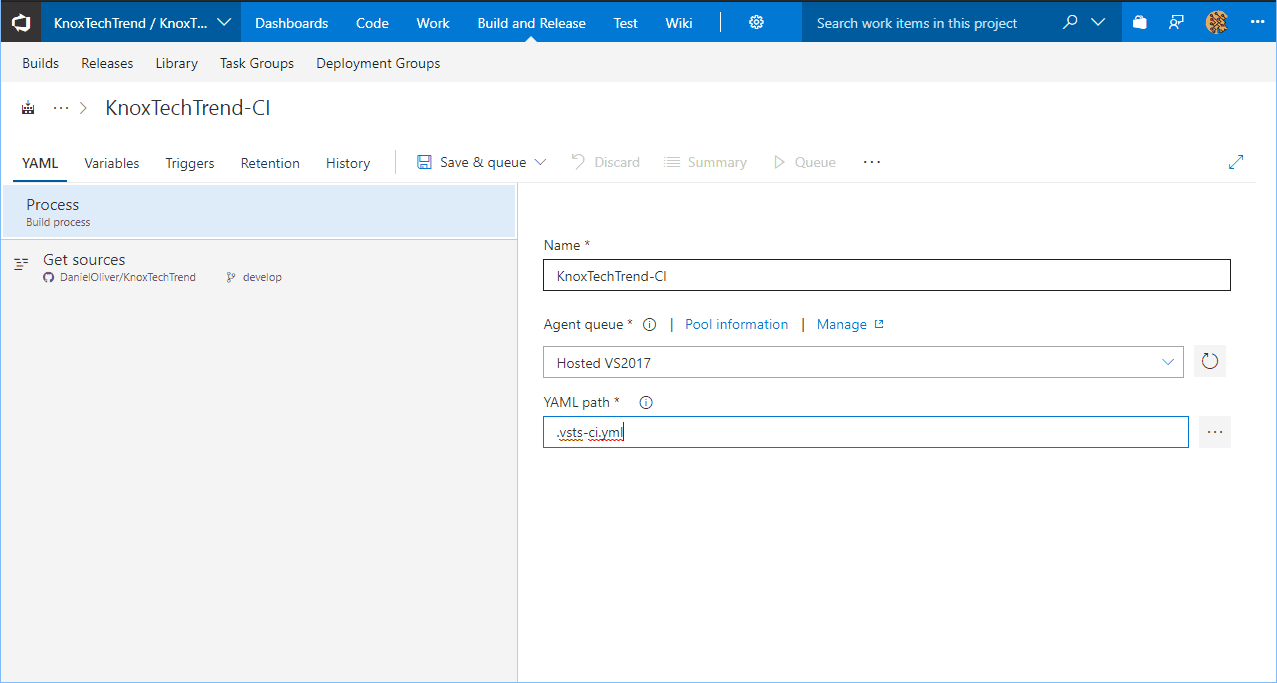
Task: Click the Queue build button
Action: coord(804,162)
